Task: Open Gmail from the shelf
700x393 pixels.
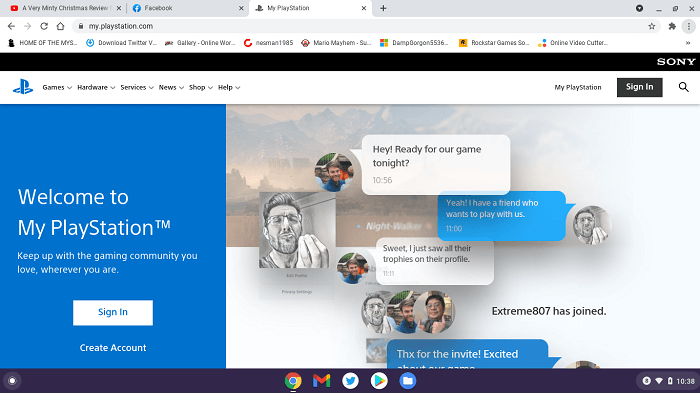Action: click(321, 381)
